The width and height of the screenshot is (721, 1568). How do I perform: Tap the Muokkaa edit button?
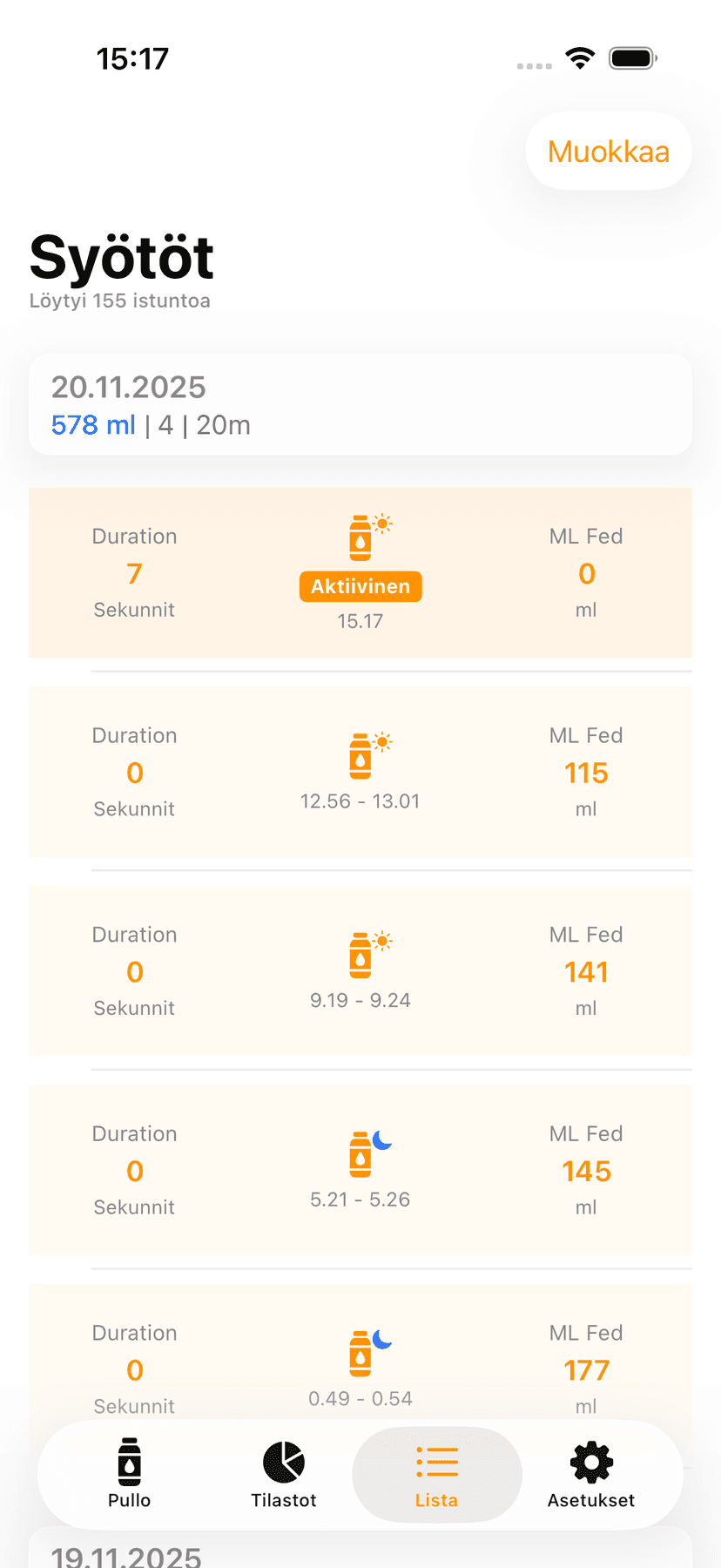[x=609, y=152]
